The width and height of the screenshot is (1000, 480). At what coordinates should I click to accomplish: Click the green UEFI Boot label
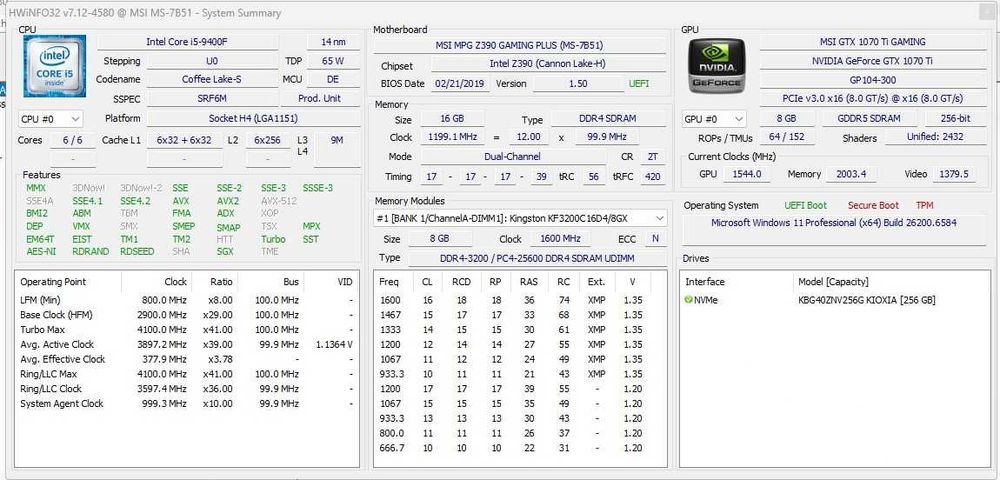pyautogui.click(x=805, y=205)
